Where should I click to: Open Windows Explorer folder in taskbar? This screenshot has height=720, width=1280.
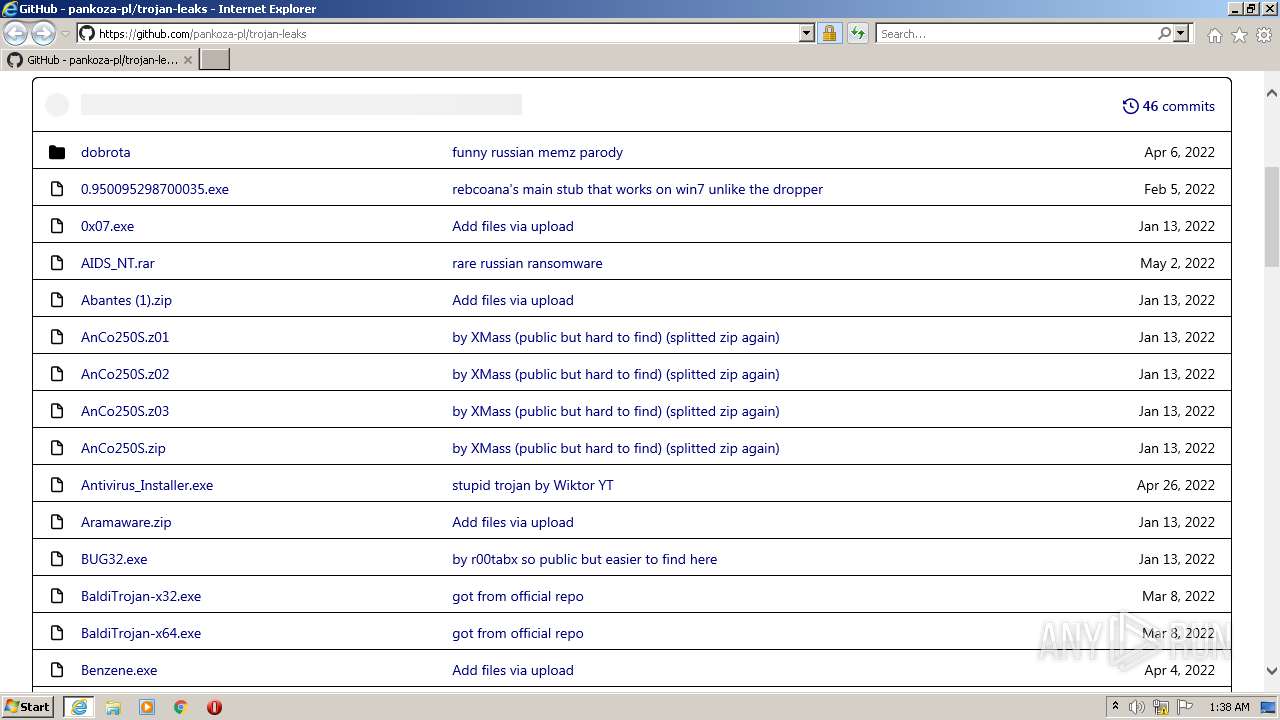click(x=113, y=707)
